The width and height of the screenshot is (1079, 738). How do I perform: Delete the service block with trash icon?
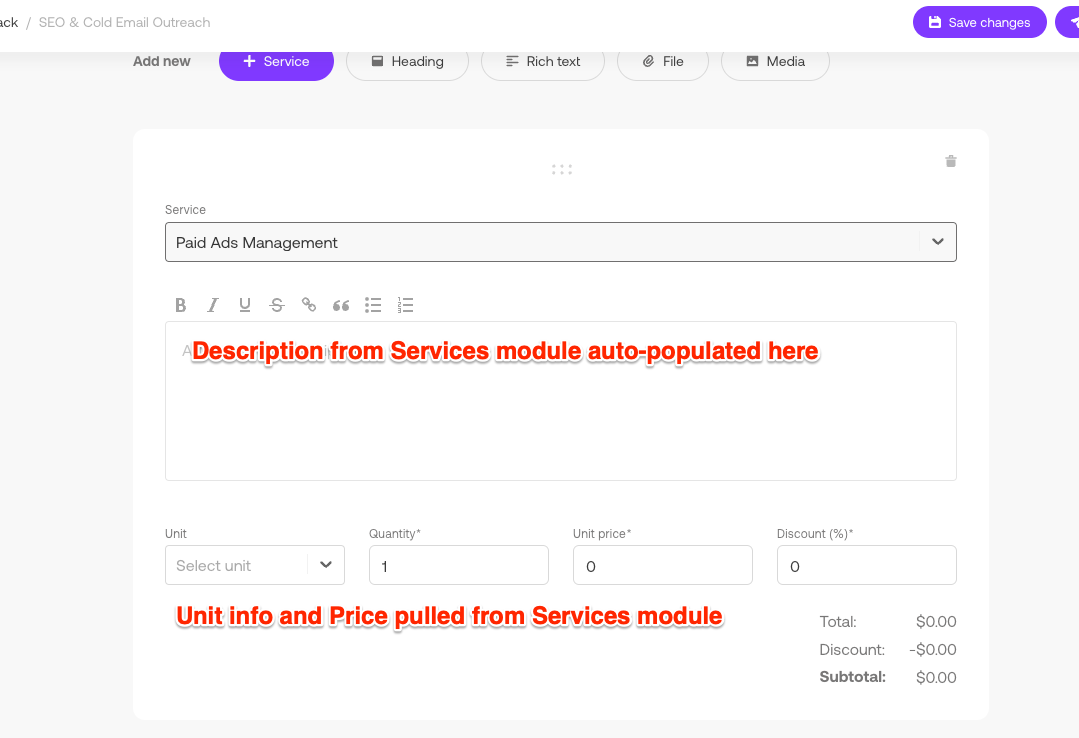950,161
